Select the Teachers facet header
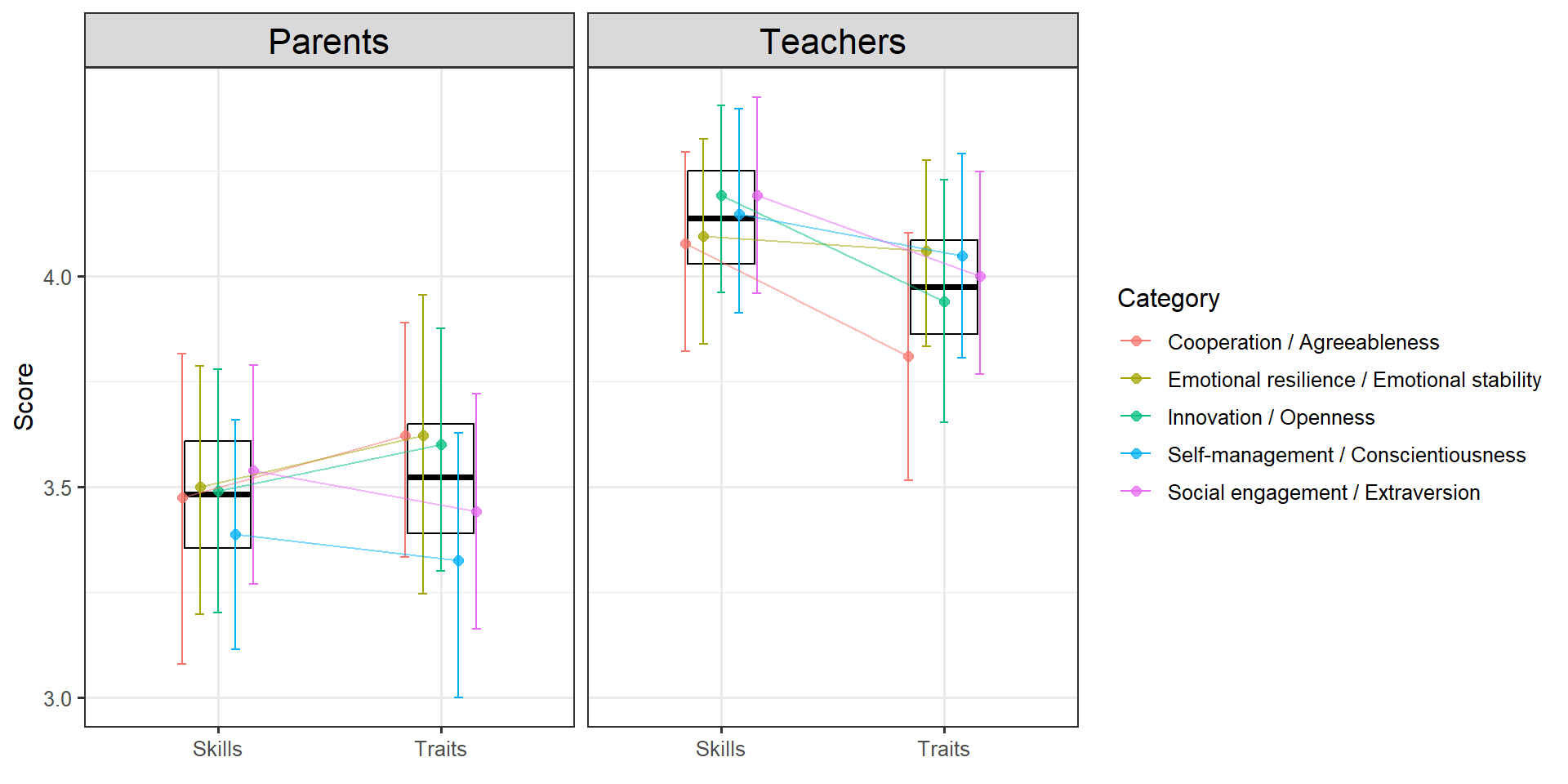 pos(832,42)
